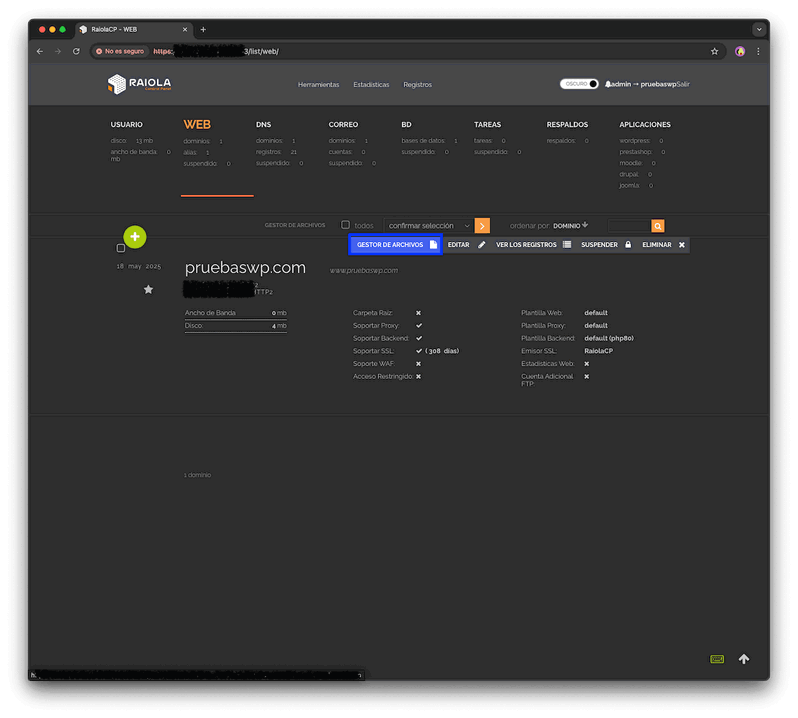The height and width of the screenshot is (718, 798).
Task: Toggle the OSCURO dark mode switch
Action: point(579,84)
